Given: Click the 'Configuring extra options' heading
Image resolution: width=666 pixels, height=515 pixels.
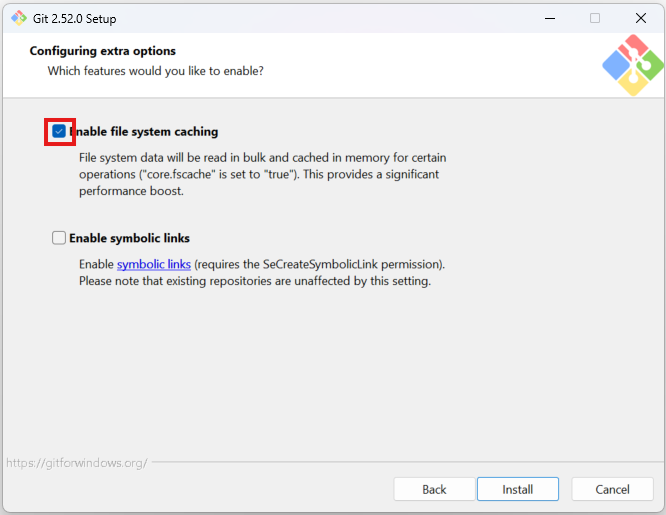Looking at the screenshot, I should [x=102, y=51].
